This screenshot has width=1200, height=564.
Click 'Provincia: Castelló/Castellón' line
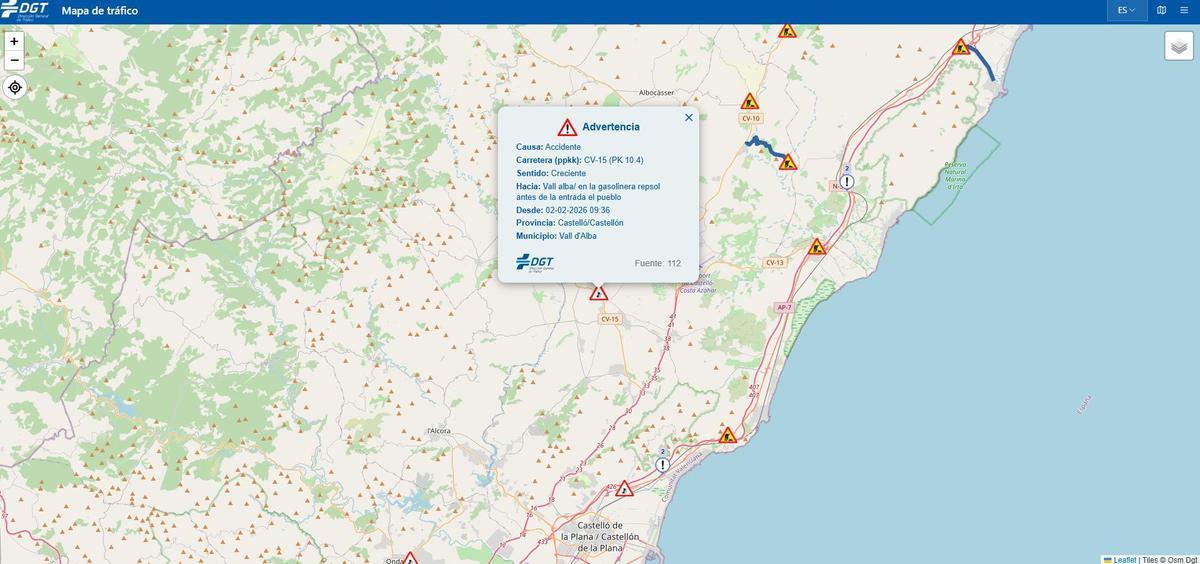pyautogui.click(x=570, y=223)
